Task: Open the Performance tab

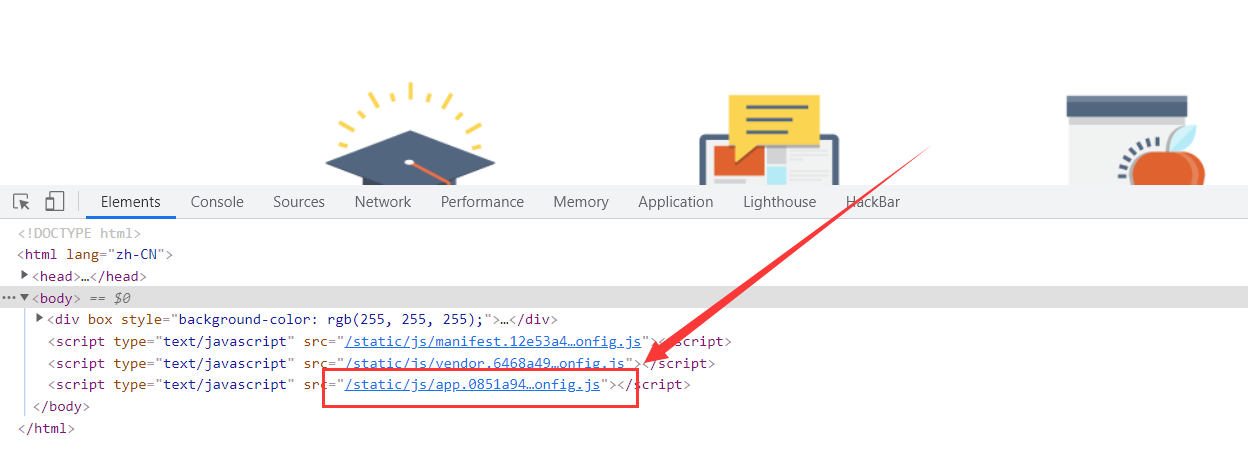Action: click(482, 202)
